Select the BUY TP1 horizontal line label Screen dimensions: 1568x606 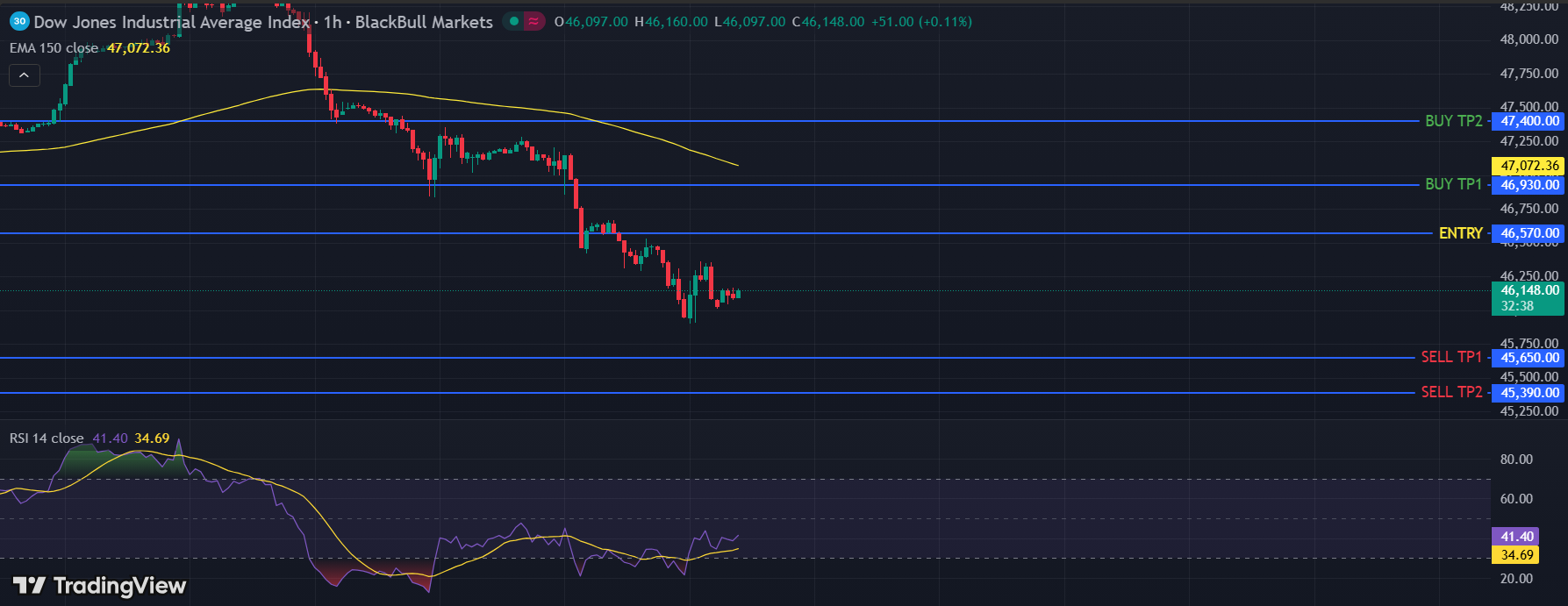(x=1453, y=184)
